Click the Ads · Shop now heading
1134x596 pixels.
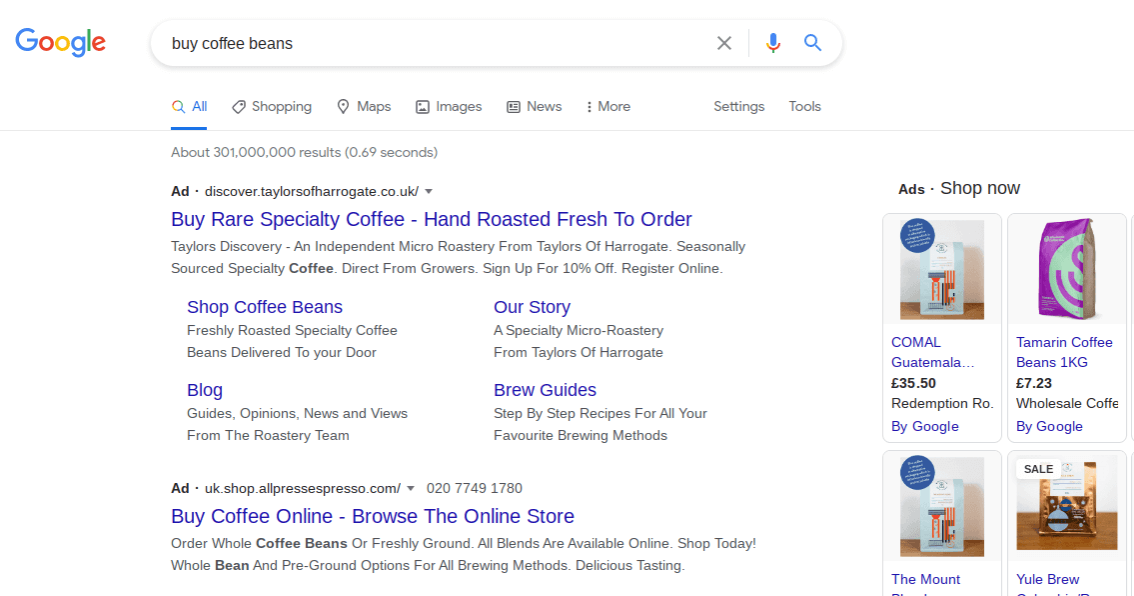(x=959, y=189)
